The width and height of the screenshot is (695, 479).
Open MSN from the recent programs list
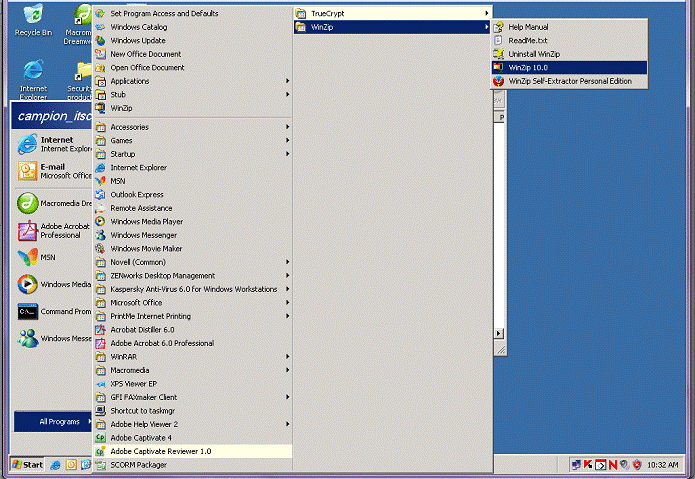(54, 257)
